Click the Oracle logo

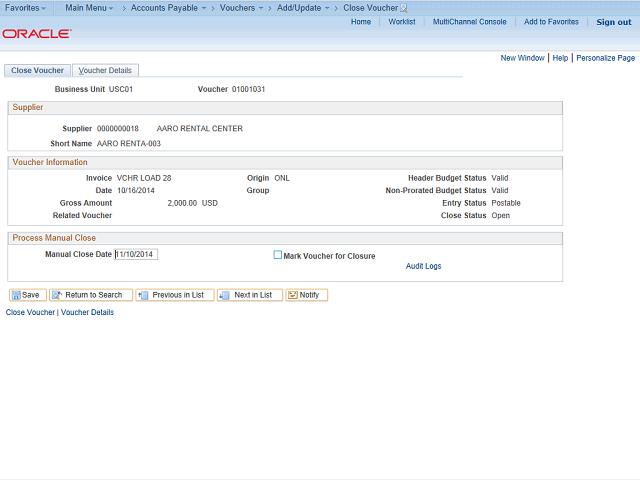tap(37, 33)
